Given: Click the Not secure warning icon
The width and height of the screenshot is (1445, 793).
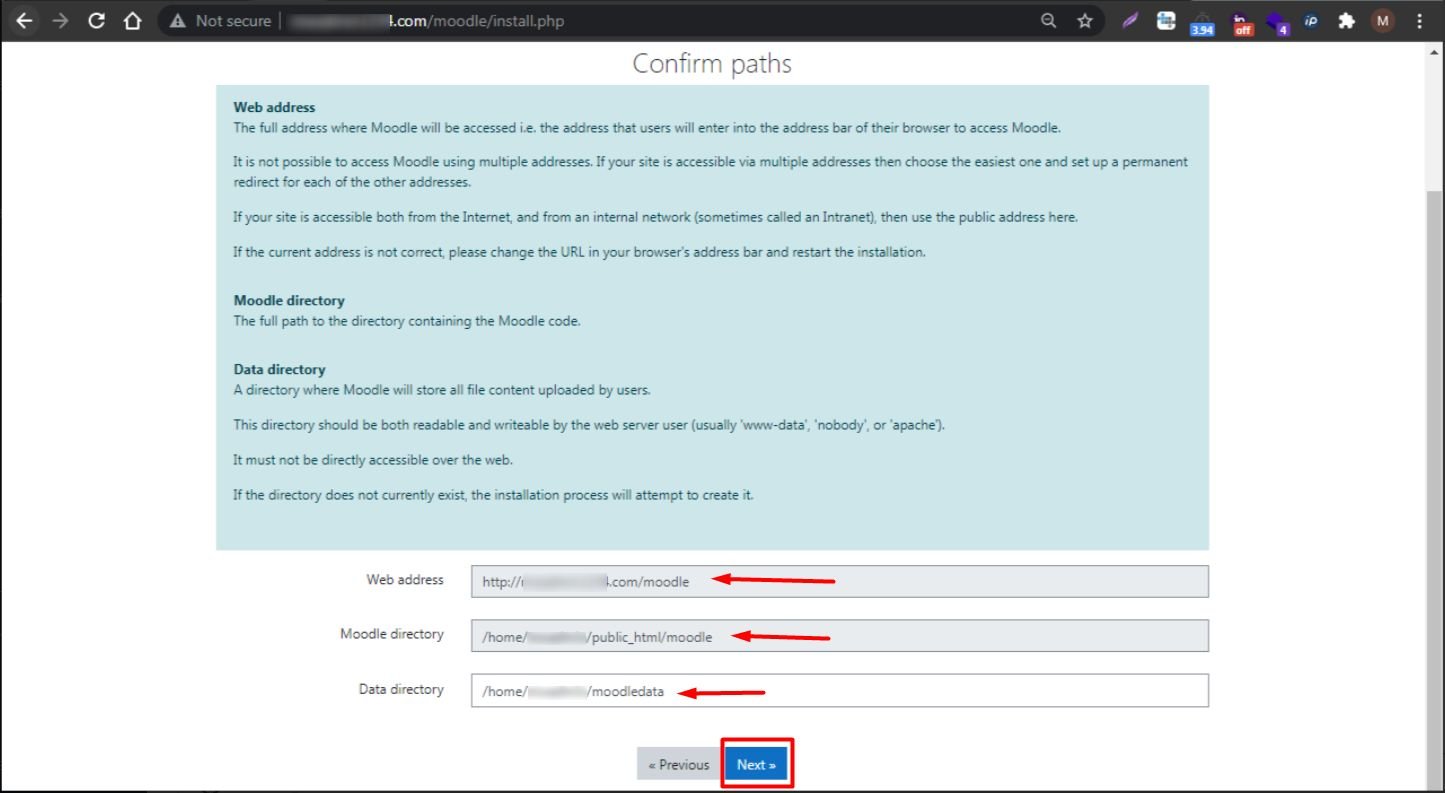Looking at the screenshot, I should (x=178, y=21).
